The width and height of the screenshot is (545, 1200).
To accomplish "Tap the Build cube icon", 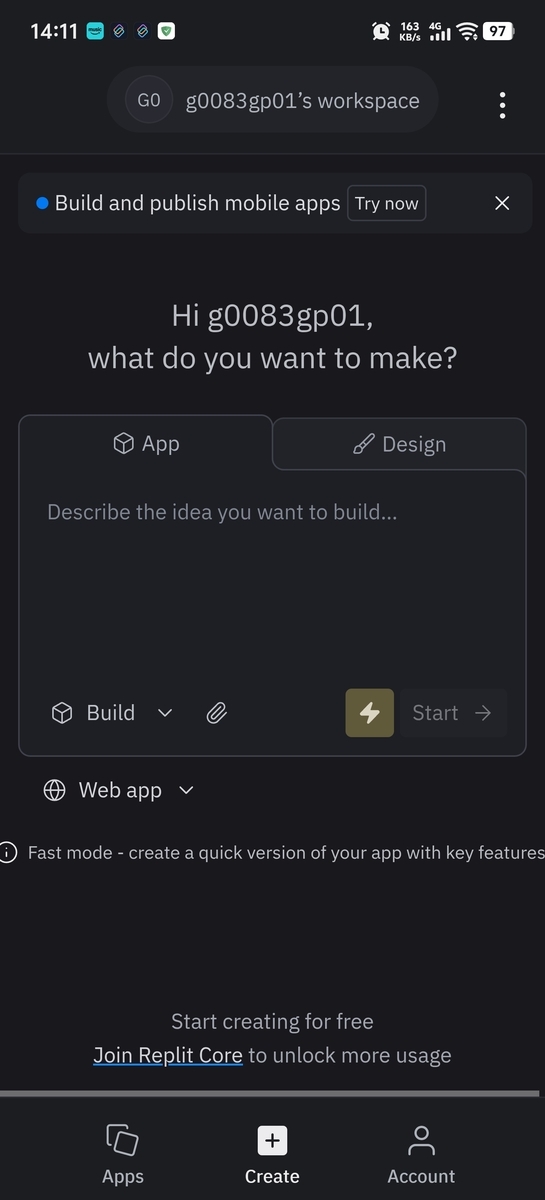I will coord(62,713).
